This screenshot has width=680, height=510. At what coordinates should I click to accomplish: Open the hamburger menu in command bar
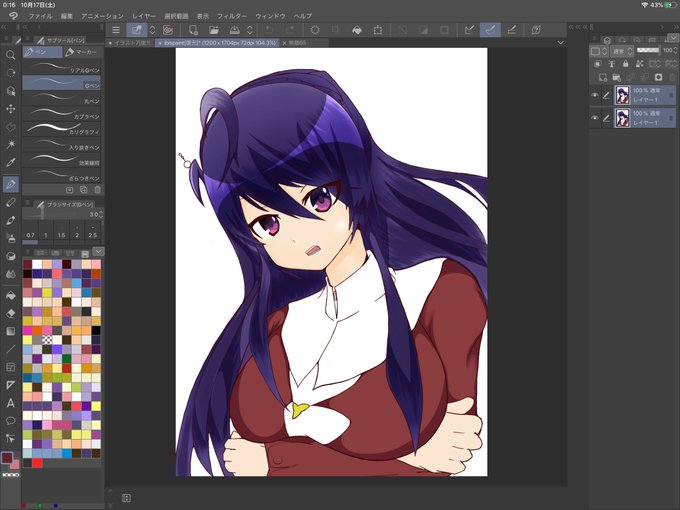pos(116,30)
